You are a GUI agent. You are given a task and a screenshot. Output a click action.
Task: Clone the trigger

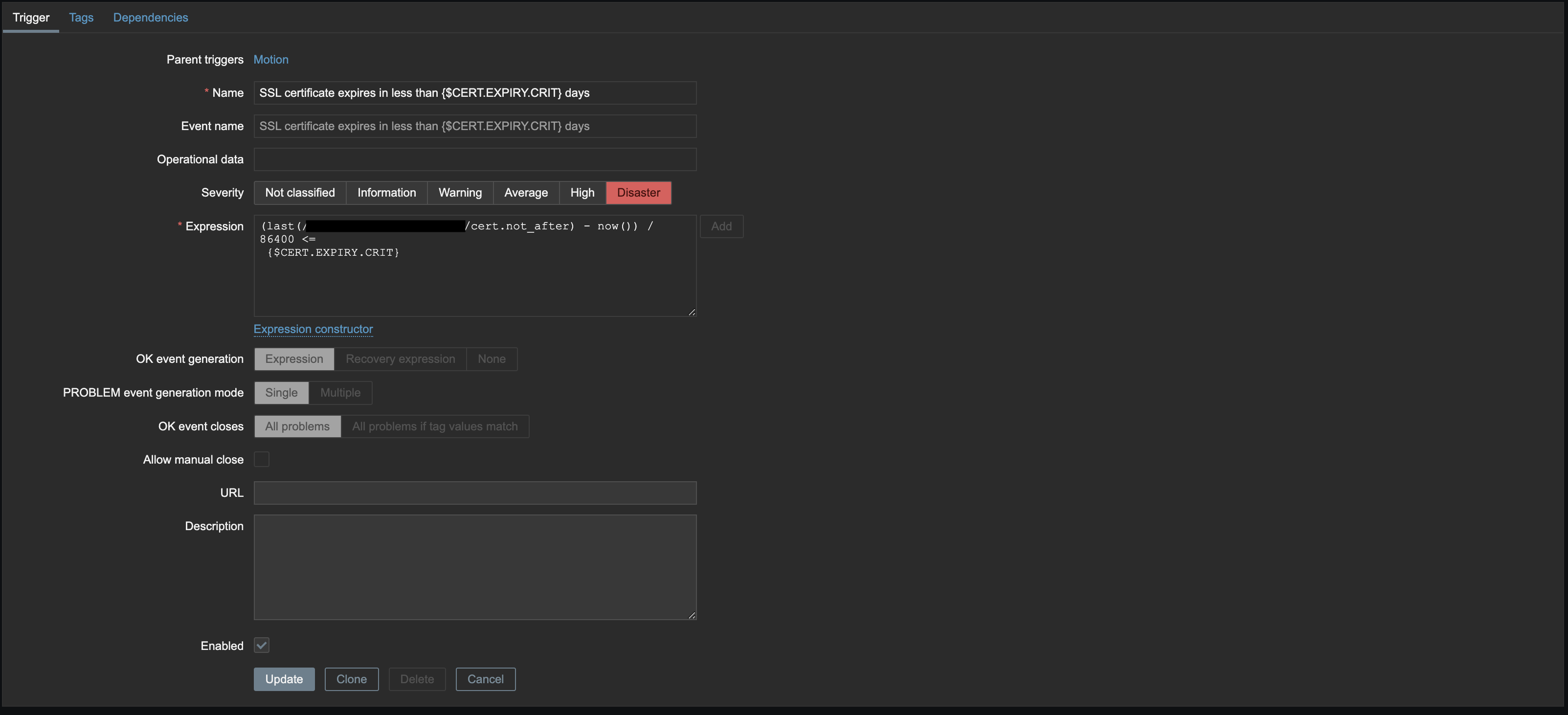click(x=351, y=679)
